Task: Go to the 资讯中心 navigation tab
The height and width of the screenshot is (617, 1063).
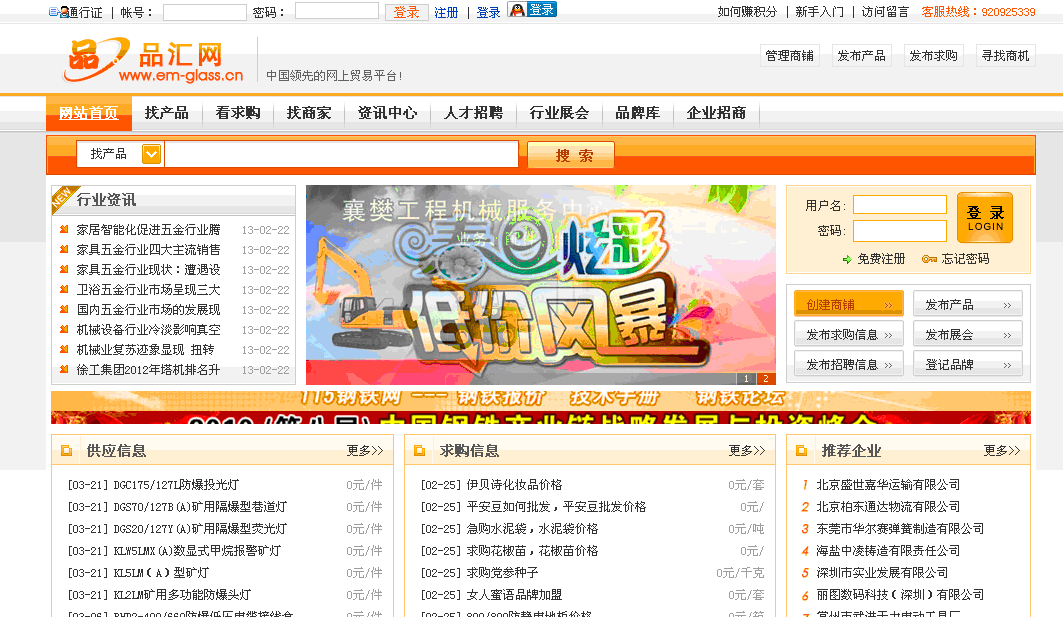Action: coord(387,113)
